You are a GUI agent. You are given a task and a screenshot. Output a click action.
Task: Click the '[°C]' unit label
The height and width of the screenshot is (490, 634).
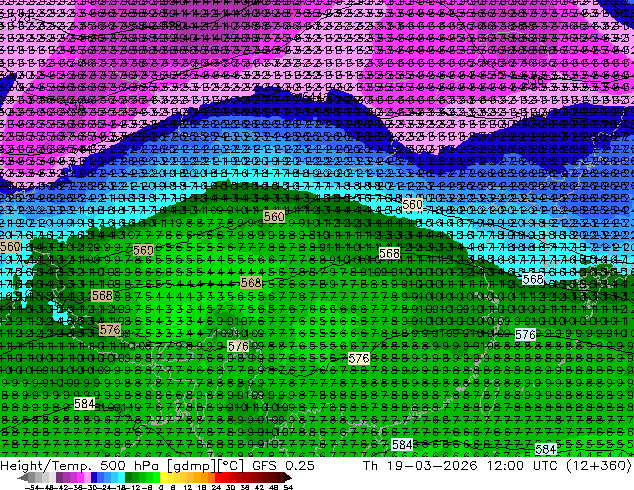[x=230, y=465]
